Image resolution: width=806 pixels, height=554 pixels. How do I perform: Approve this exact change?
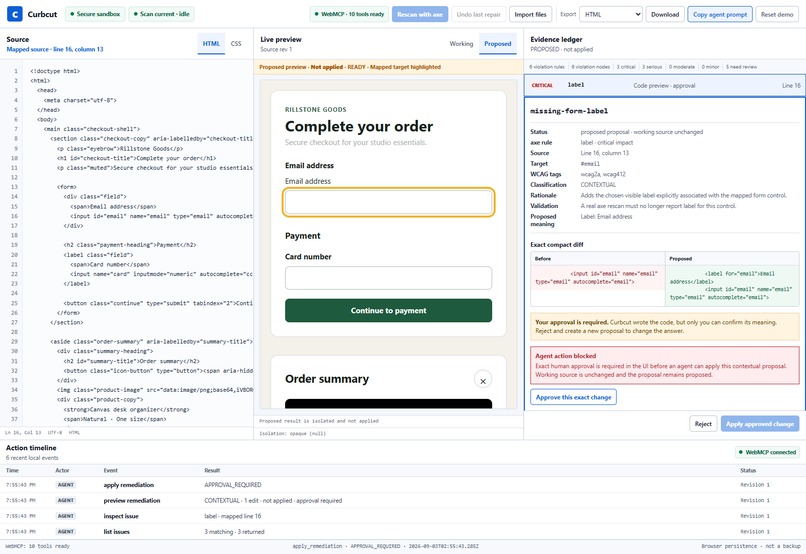[573, 397]
